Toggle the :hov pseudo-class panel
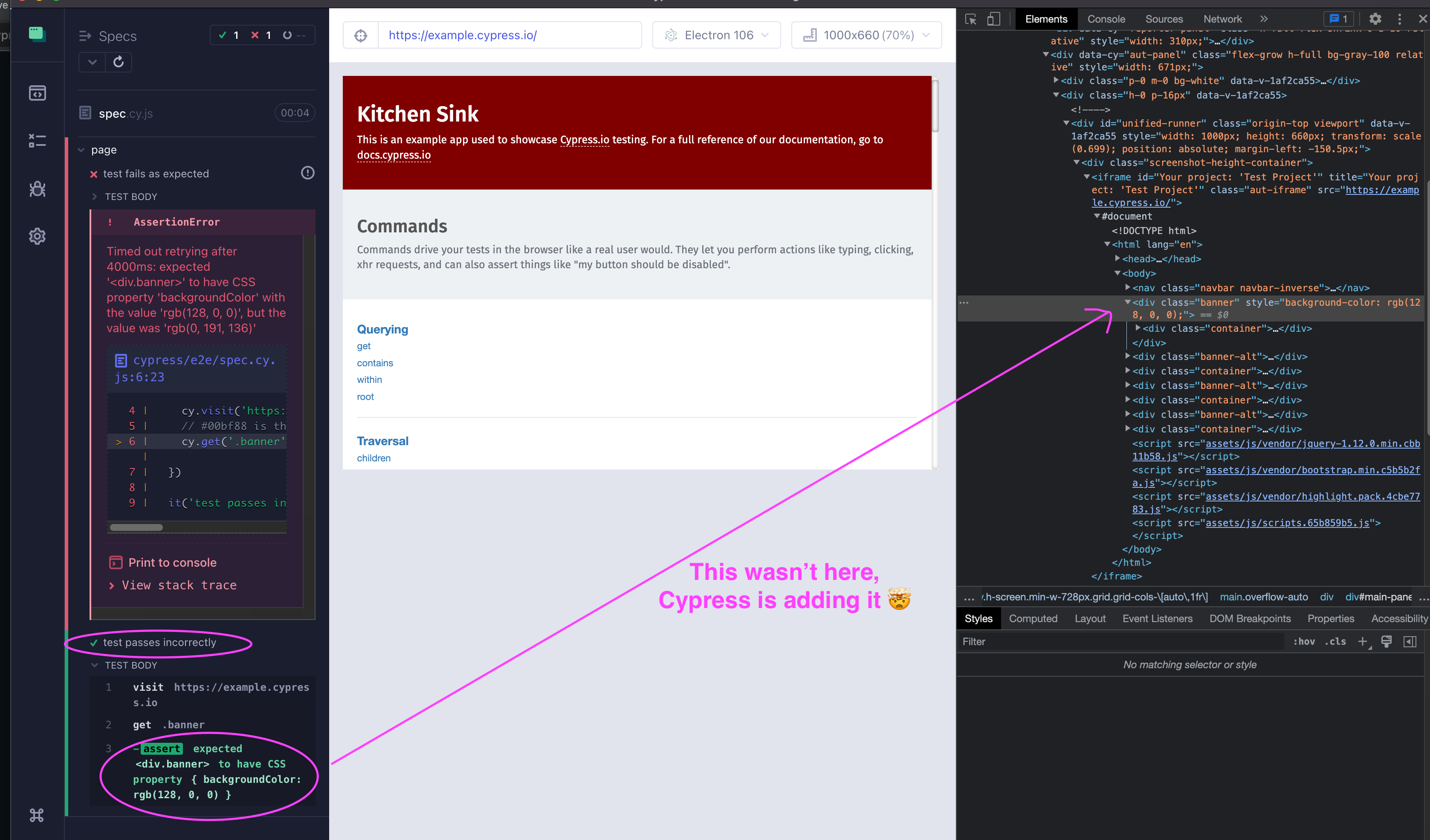The height and width of the screenshot is (840, 1430). [x=1305, y=641]
